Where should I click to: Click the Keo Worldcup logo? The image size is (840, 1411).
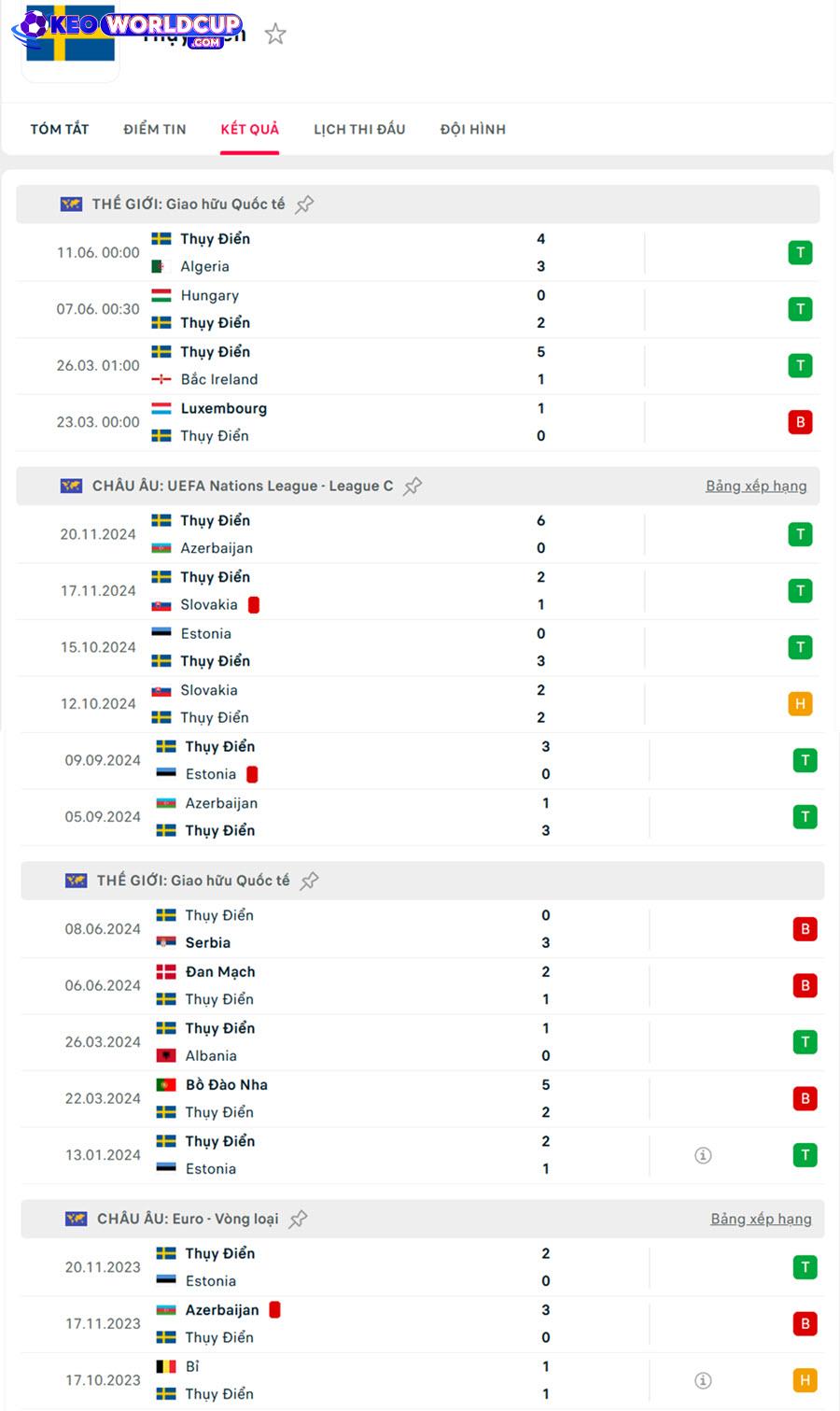tap(128, 28)
